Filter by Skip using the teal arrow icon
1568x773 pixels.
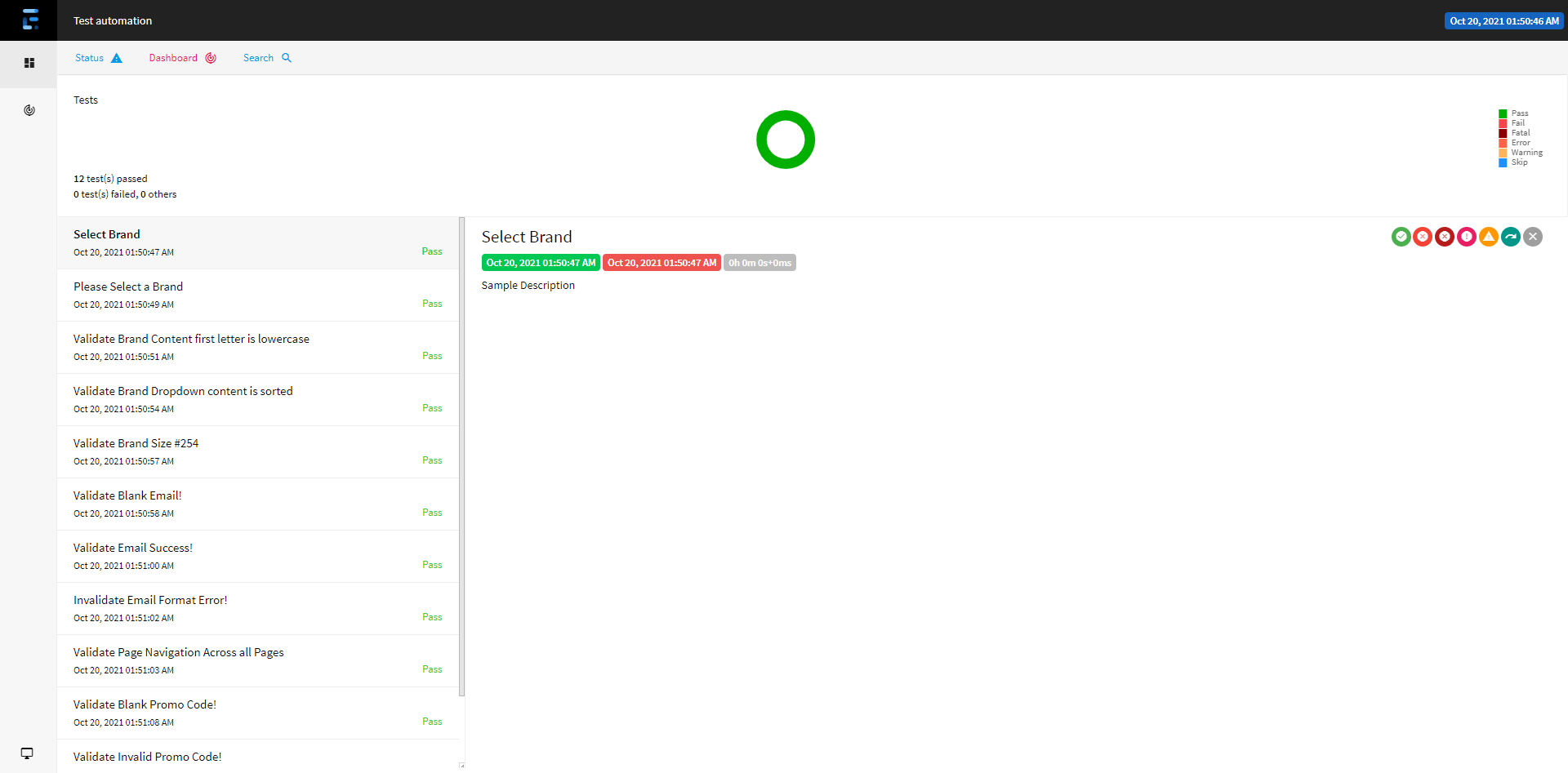coord(1512,237)
